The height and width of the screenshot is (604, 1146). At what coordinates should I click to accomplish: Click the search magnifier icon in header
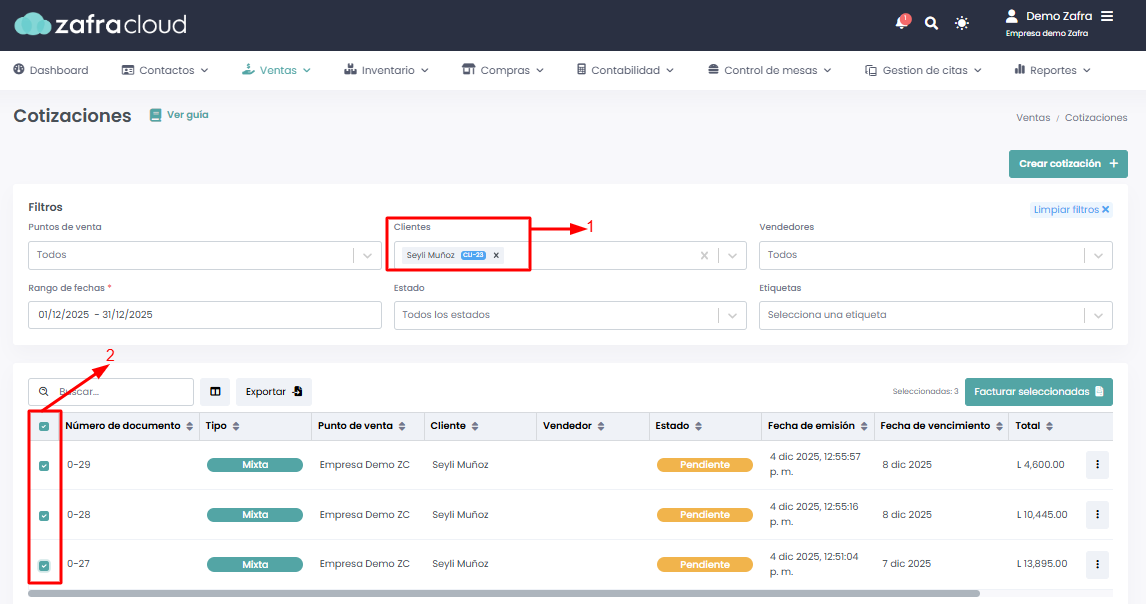tap(931, 23)
